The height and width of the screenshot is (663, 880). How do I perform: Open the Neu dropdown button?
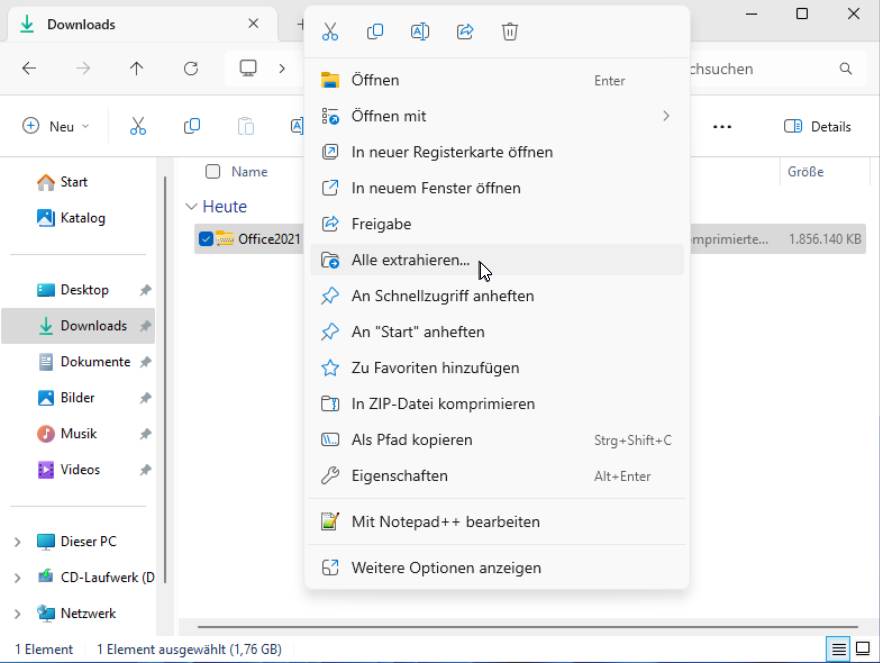coord(55,126)
